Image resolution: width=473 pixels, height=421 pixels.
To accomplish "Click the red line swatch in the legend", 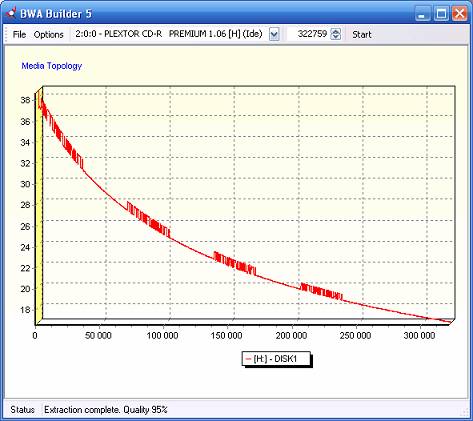I will pos(248,359).
